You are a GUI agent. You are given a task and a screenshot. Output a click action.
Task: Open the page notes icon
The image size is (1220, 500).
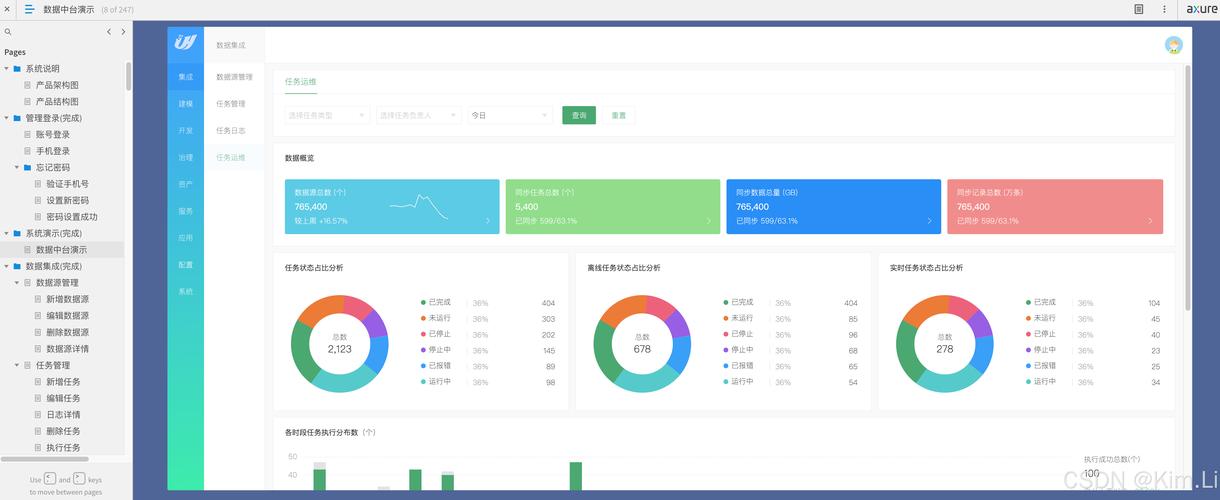1139,9
